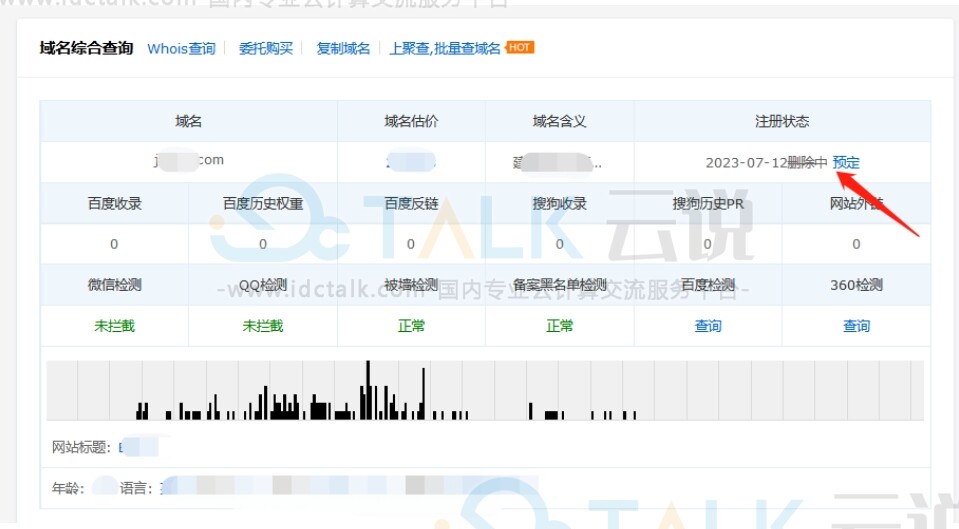Click the 预定 reservation link
Viewport: 959px width, 529px height.
pyautogui.click(x=846, y=162)
